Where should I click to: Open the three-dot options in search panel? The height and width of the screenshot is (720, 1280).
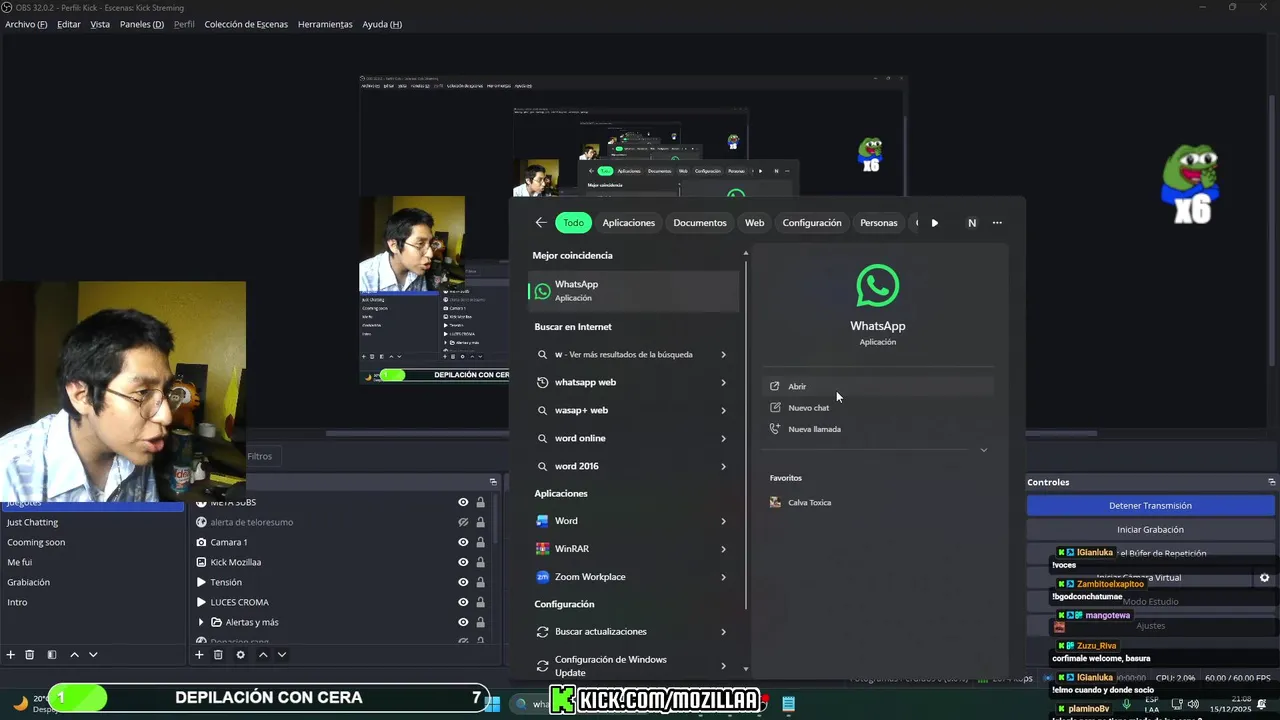point(997,223)
